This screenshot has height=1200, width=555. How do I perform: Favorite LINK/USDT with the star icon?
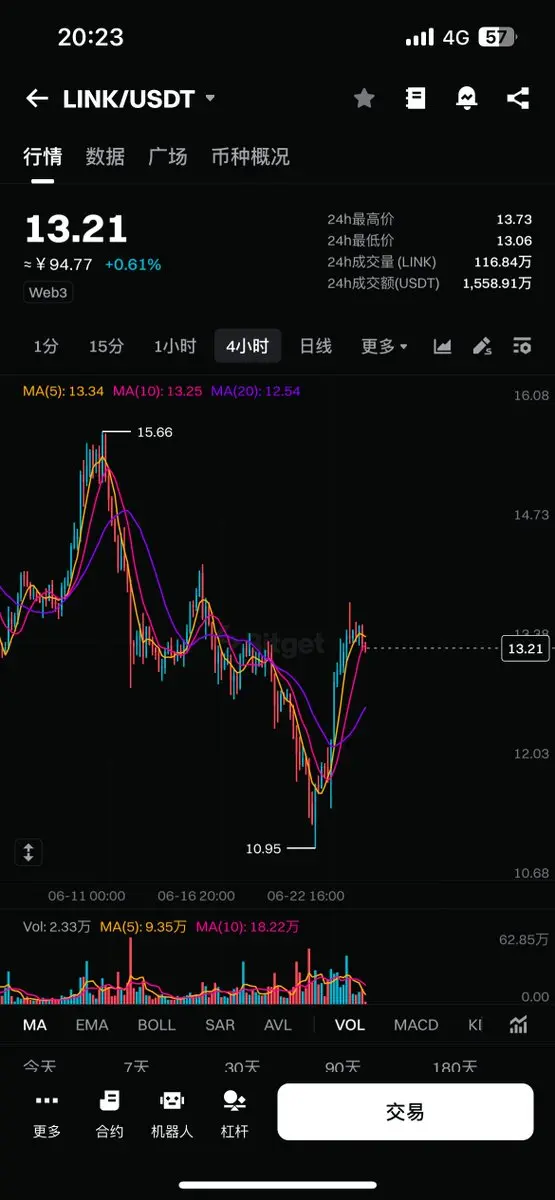click(364, 98)
